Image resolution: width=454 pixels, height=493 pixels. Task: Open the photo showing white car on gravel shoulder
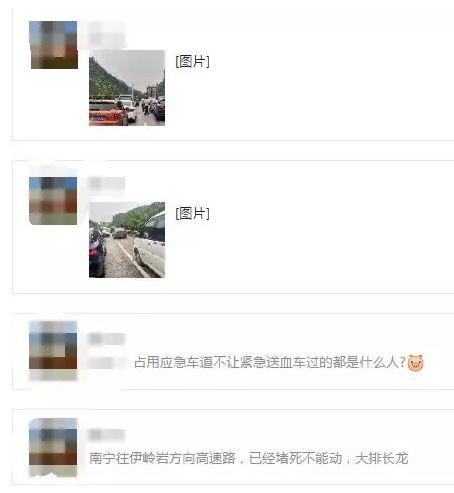[127, 240]
